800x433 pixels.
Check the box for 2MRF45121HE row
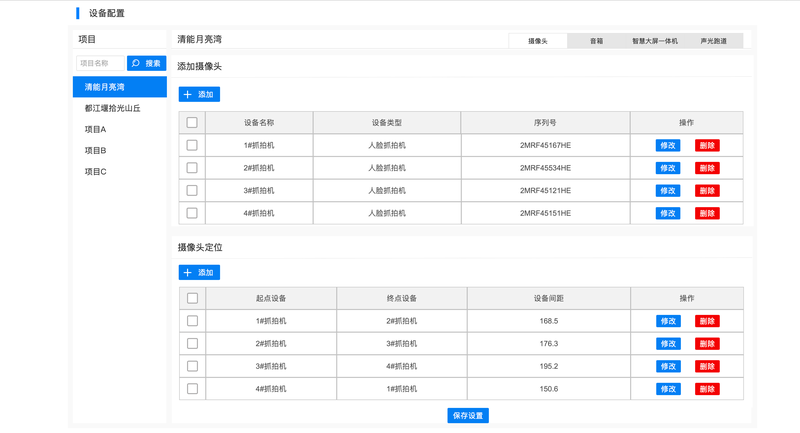click(192, 190)
